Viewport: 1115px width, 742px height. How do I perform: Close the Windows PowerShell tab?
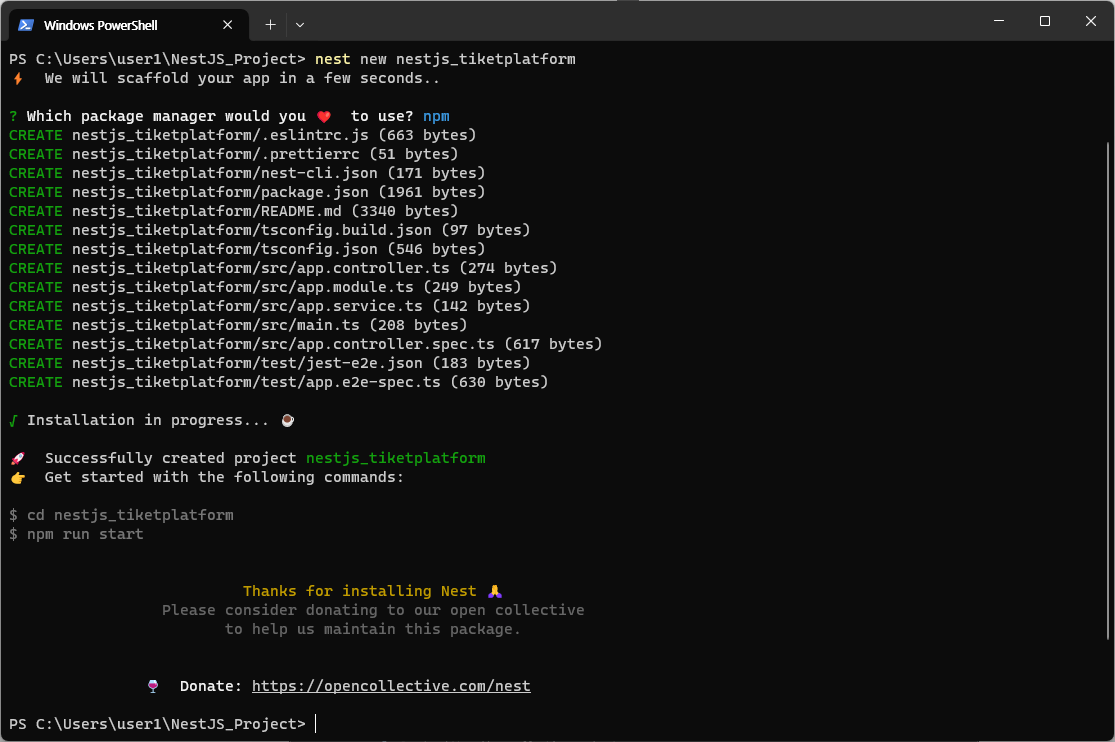coord(228,25)
